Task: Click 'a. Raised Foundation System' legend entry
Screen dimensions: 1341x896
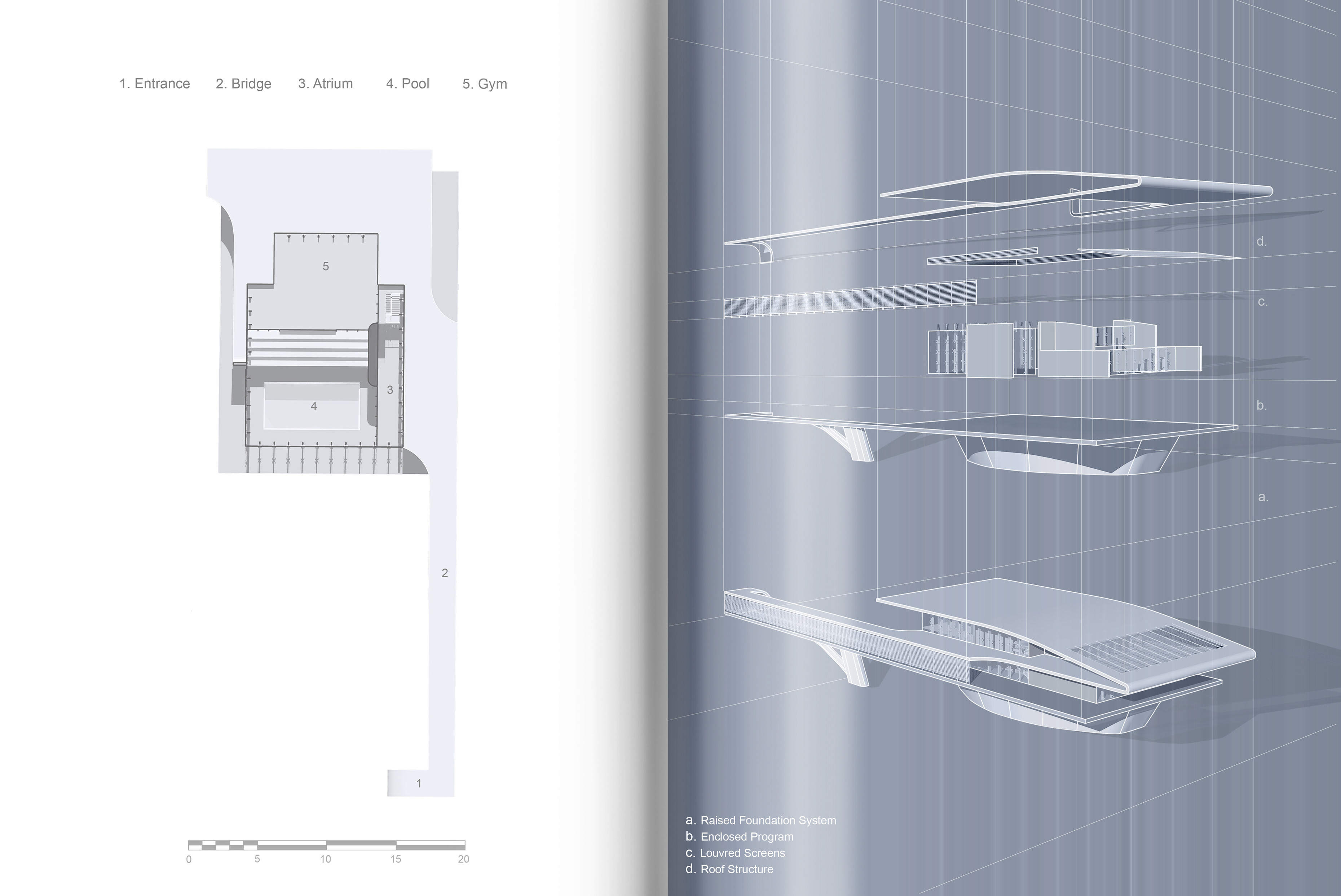Action: [x=760, y=821]
